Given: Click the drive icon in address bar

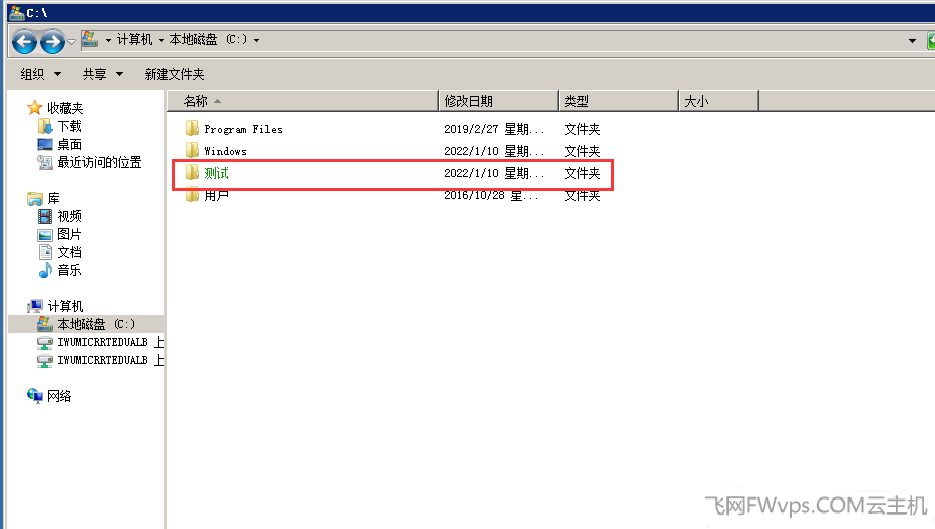Looking at the screenshot, I should click(90, 39).
